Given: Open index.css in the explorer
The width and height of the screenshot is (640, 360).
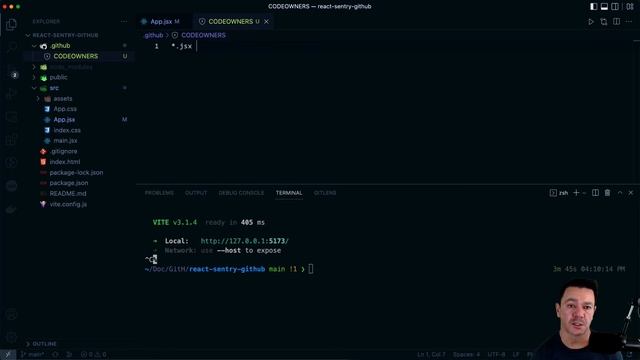Looking at the screenshot, I should 67,130.
